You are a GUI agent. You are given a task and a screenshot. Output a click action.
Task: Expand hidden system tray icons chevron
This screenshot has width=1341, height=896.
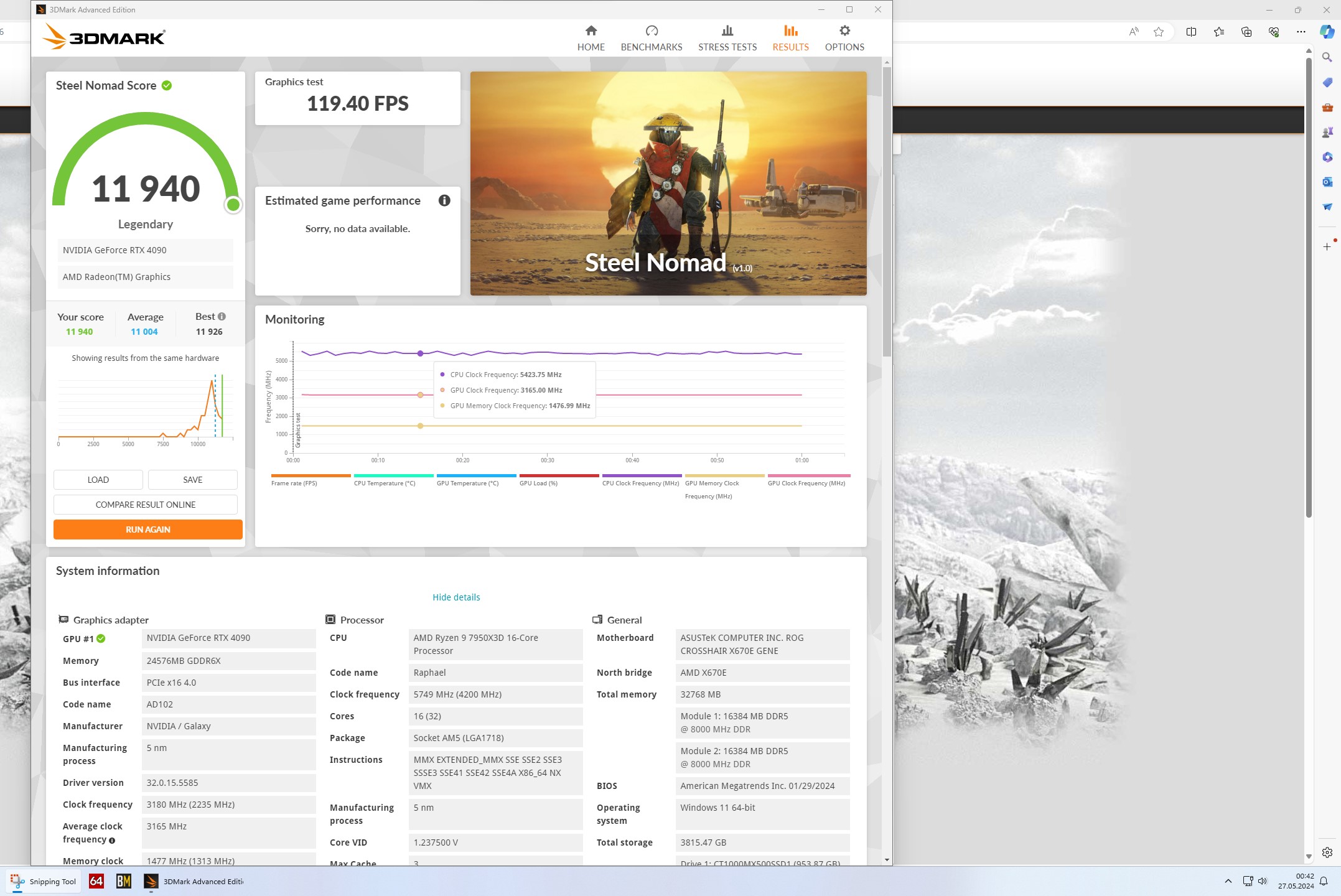pos(1228,881)
